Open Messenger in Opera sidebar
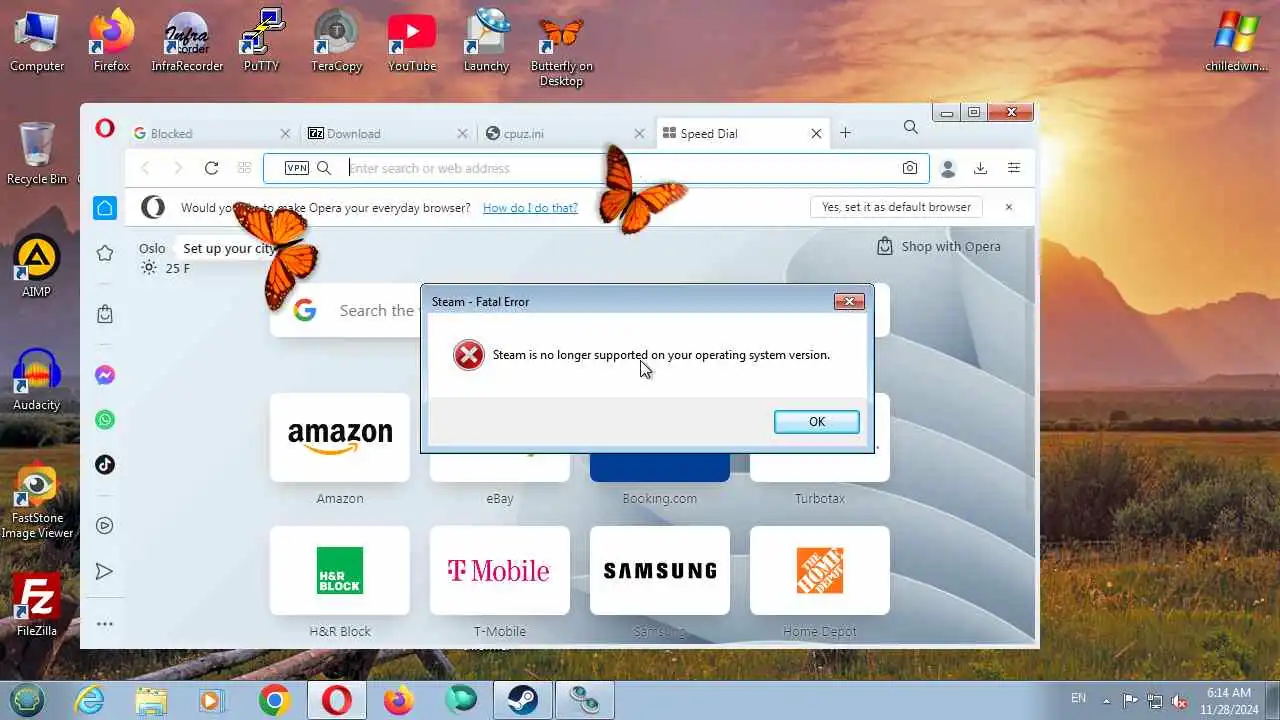 click(x=105, y=375)
